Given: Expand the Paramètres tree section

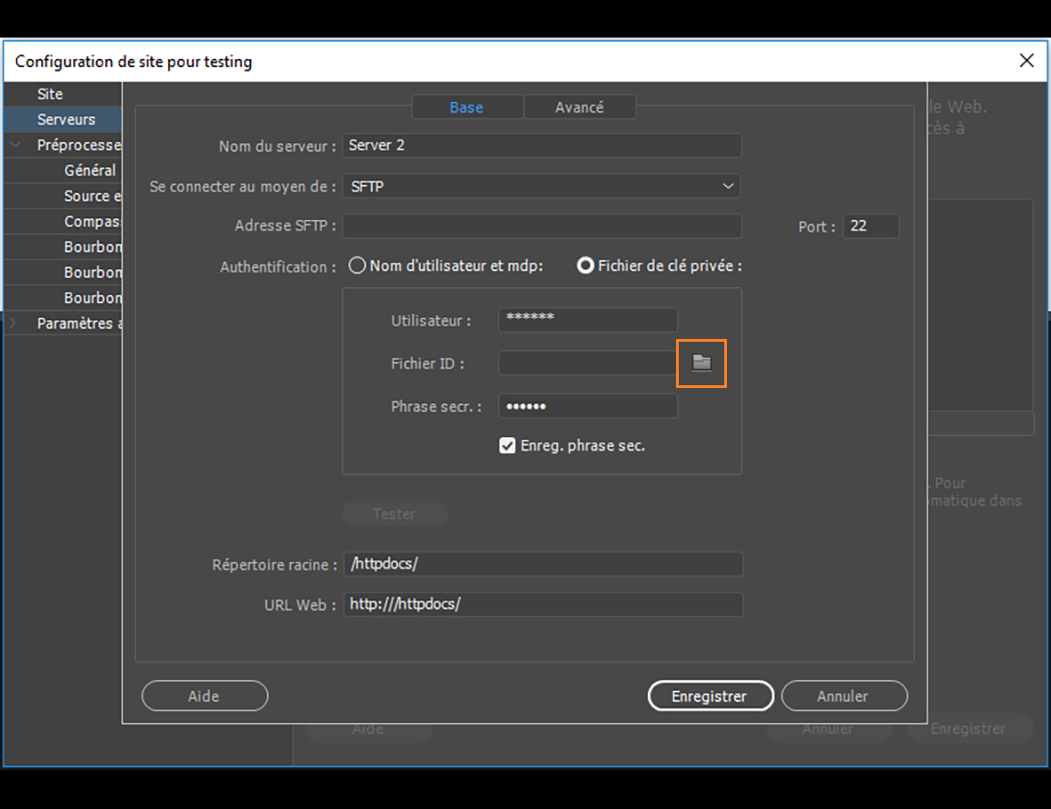Looking at the screenshot, I should click(x=13, y=323).
